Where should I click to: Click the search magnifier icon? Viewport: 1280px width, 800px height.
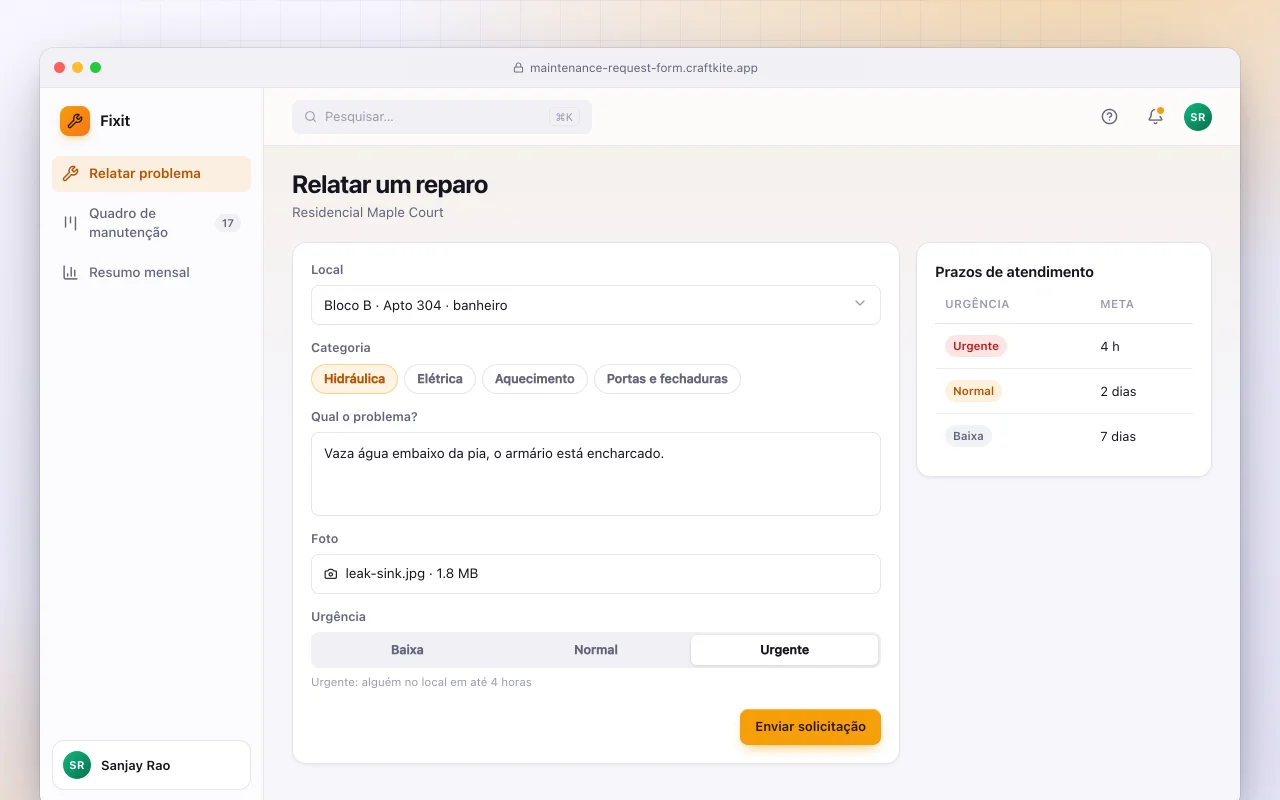(311, 117)
